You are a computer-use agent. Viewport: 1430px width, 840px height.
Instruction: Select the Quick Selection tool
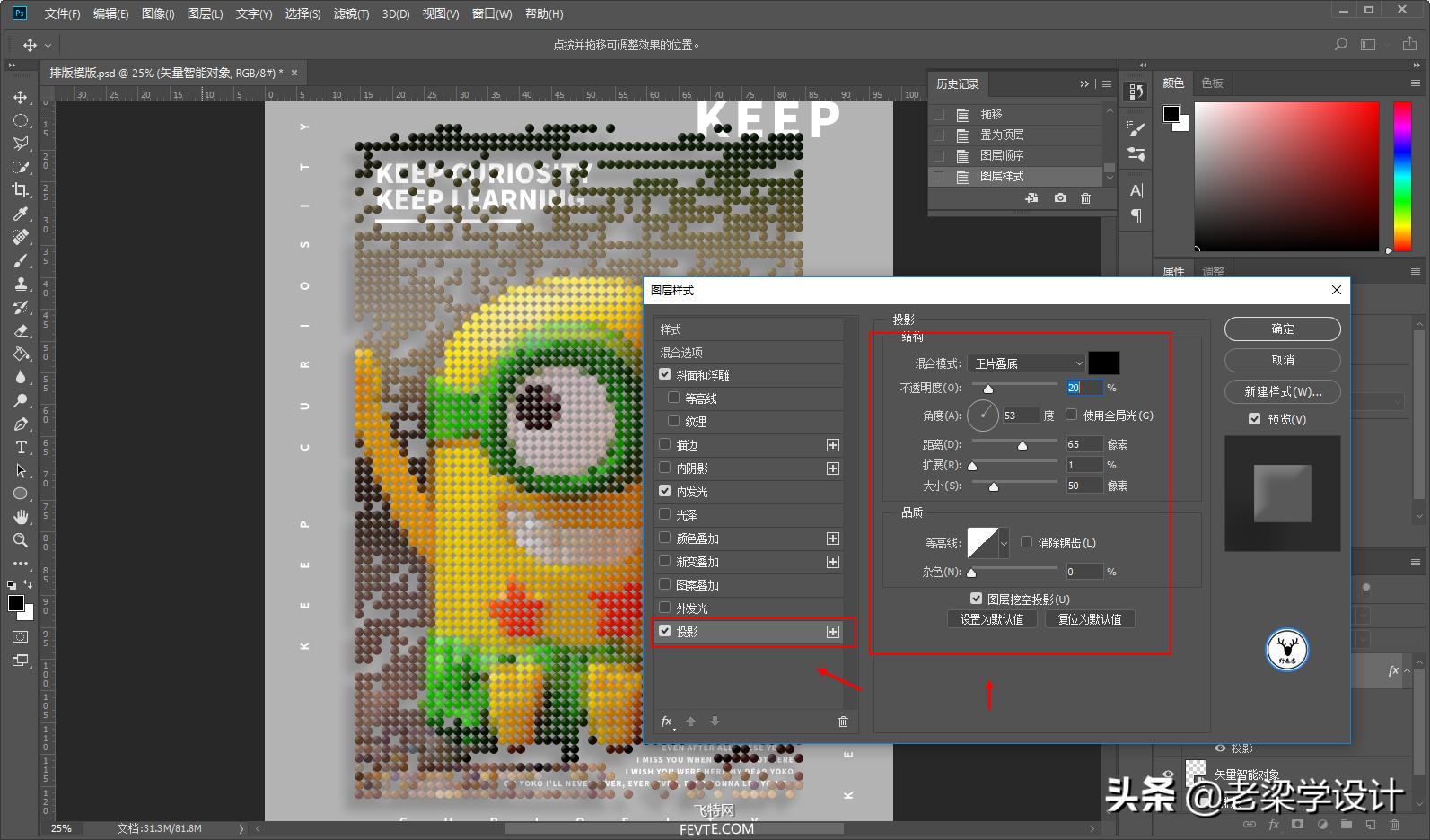21,167
